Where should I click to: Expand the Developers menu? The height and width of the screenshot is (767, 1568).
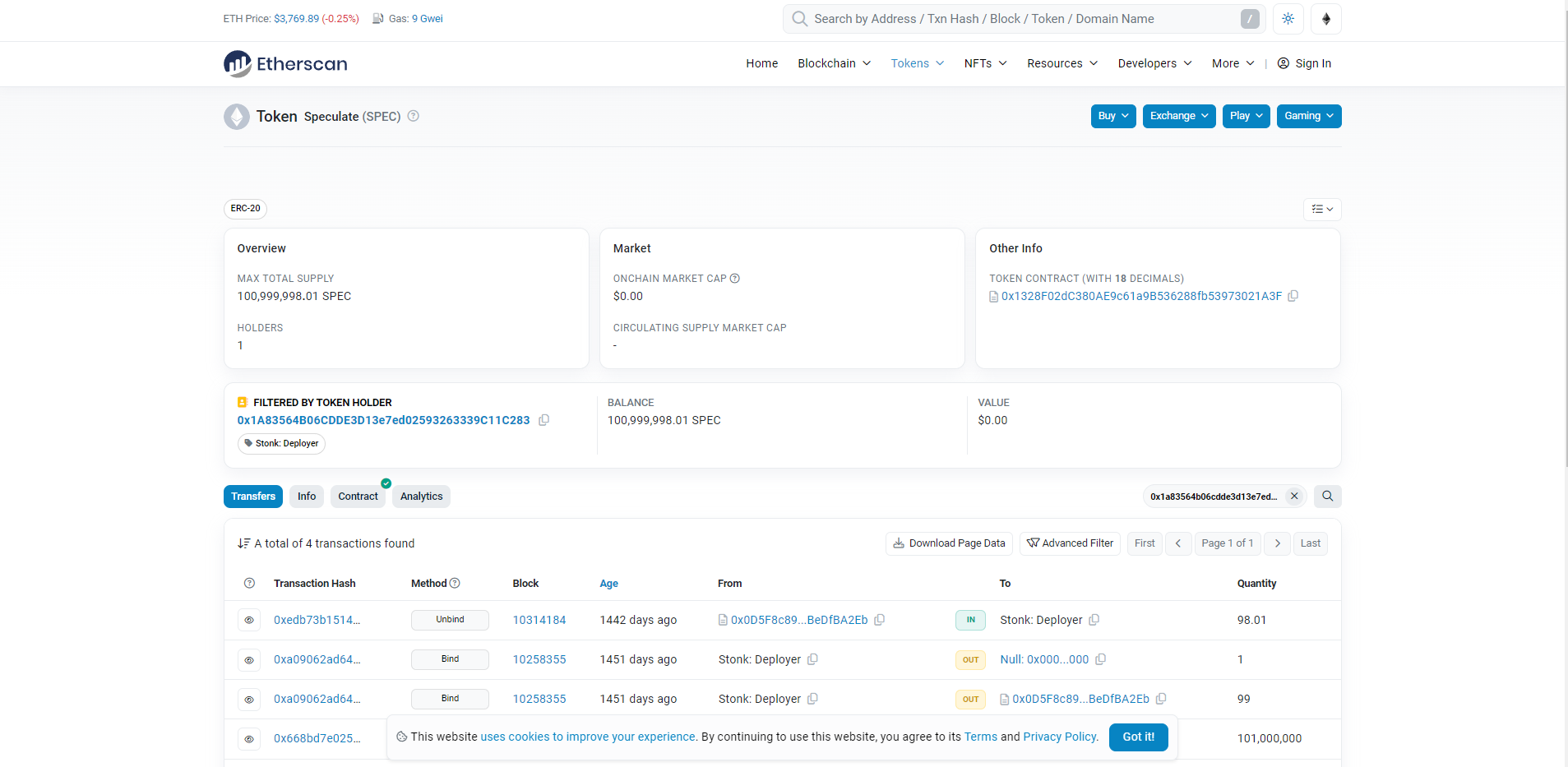[1154, 63]
